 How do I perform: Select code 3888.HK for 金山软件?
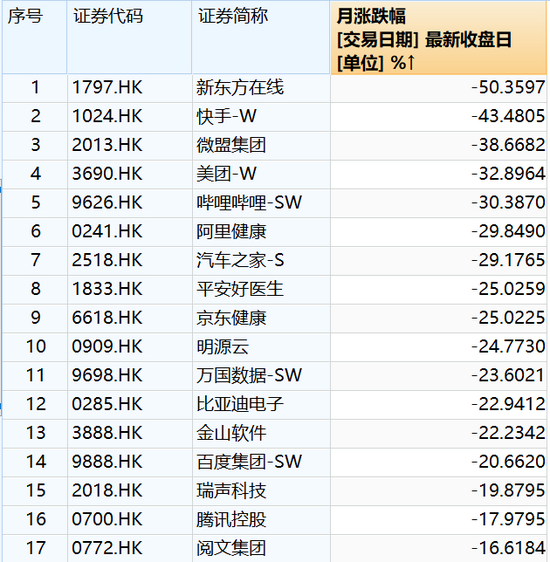(x=107, y=433)
